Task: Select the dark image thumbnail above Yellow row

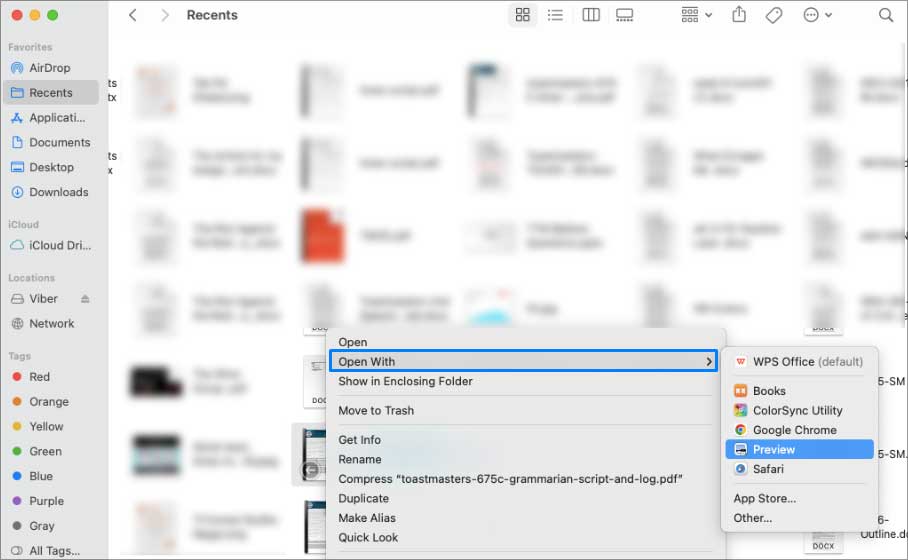Action: [156, 382]
